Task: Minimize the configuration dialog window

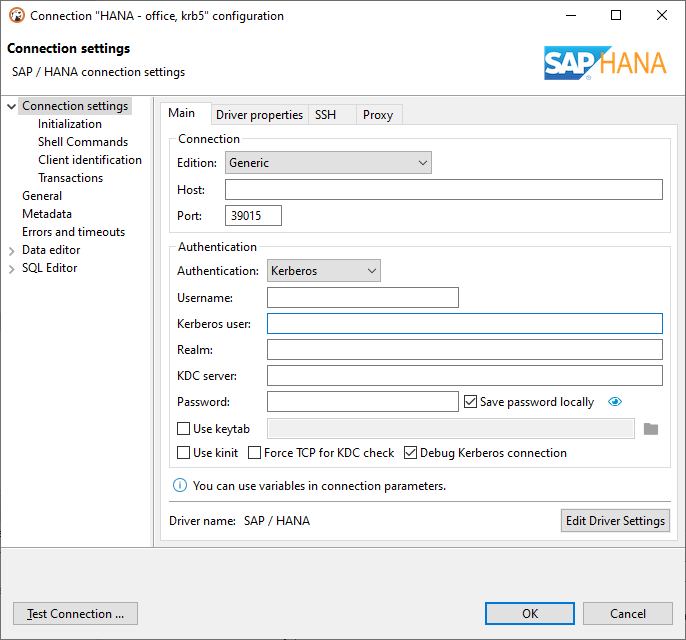Action: tap(571, 15)
